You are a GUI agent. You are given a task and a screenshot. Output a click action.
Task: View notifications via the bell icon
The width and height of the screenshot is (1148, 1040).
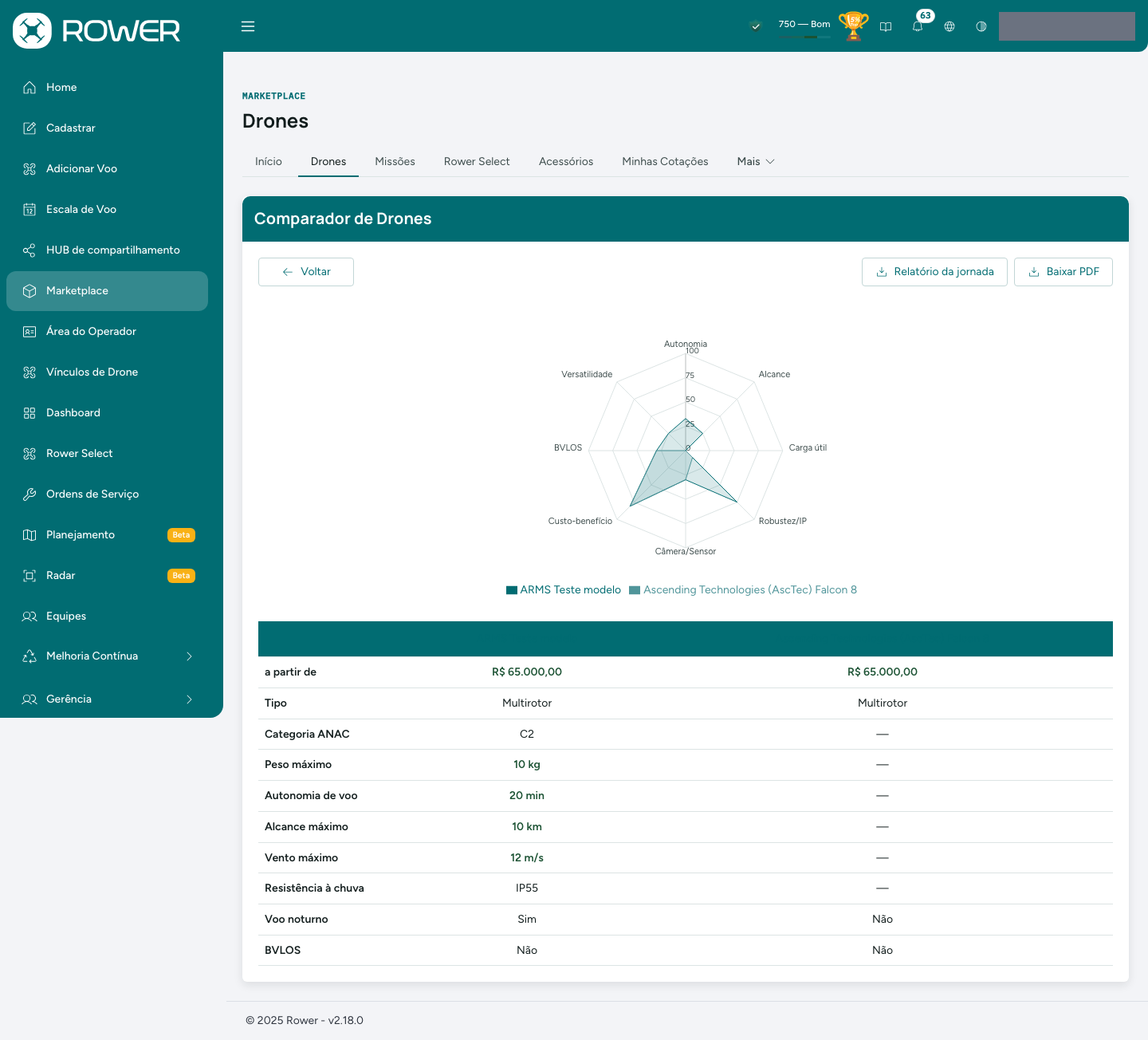(918, 26)
